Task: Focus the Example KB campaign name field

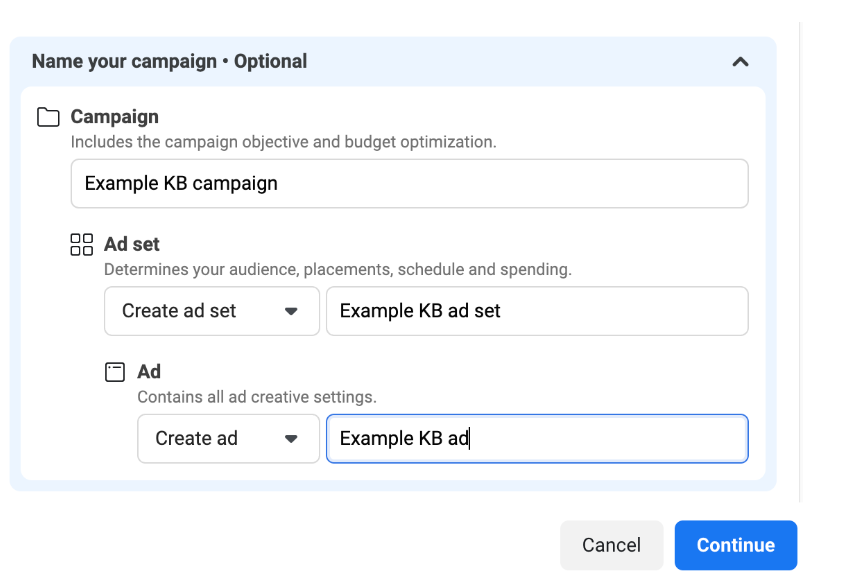Action: click(x=410, y=183)
